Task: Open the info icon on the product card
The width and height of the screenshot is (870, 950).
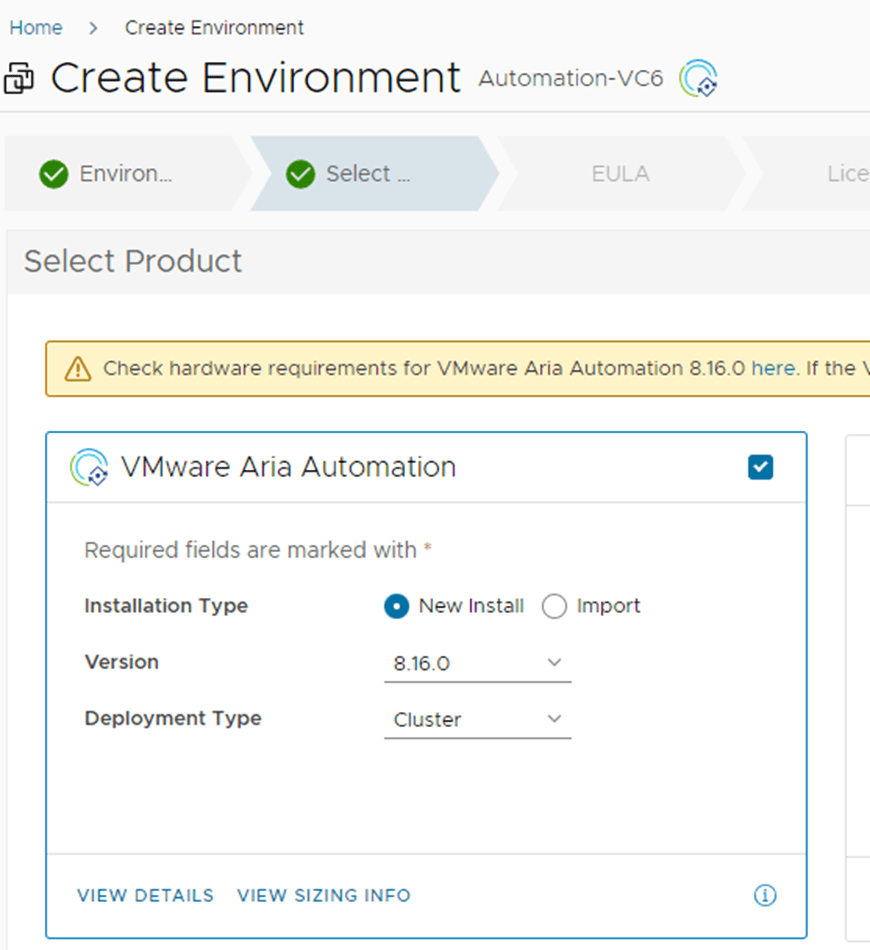Action: (x=764, y=895)
